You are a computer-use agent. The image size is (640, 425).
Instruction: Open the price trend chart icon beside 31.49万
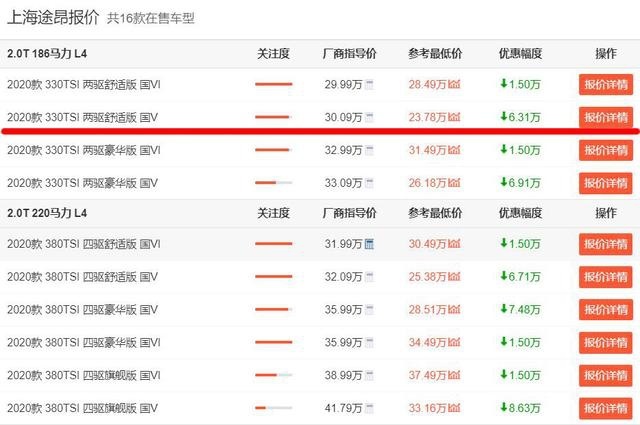(x=454, y=150)
